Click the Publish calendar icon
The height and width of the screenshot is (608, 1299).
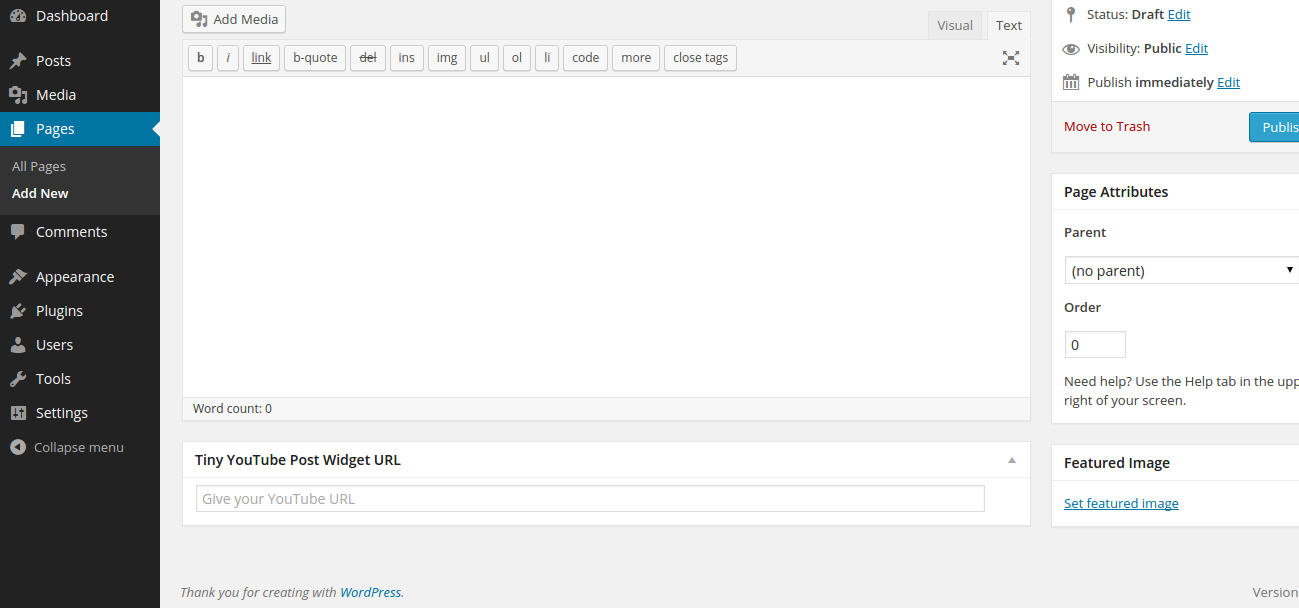pos(1071,82)
